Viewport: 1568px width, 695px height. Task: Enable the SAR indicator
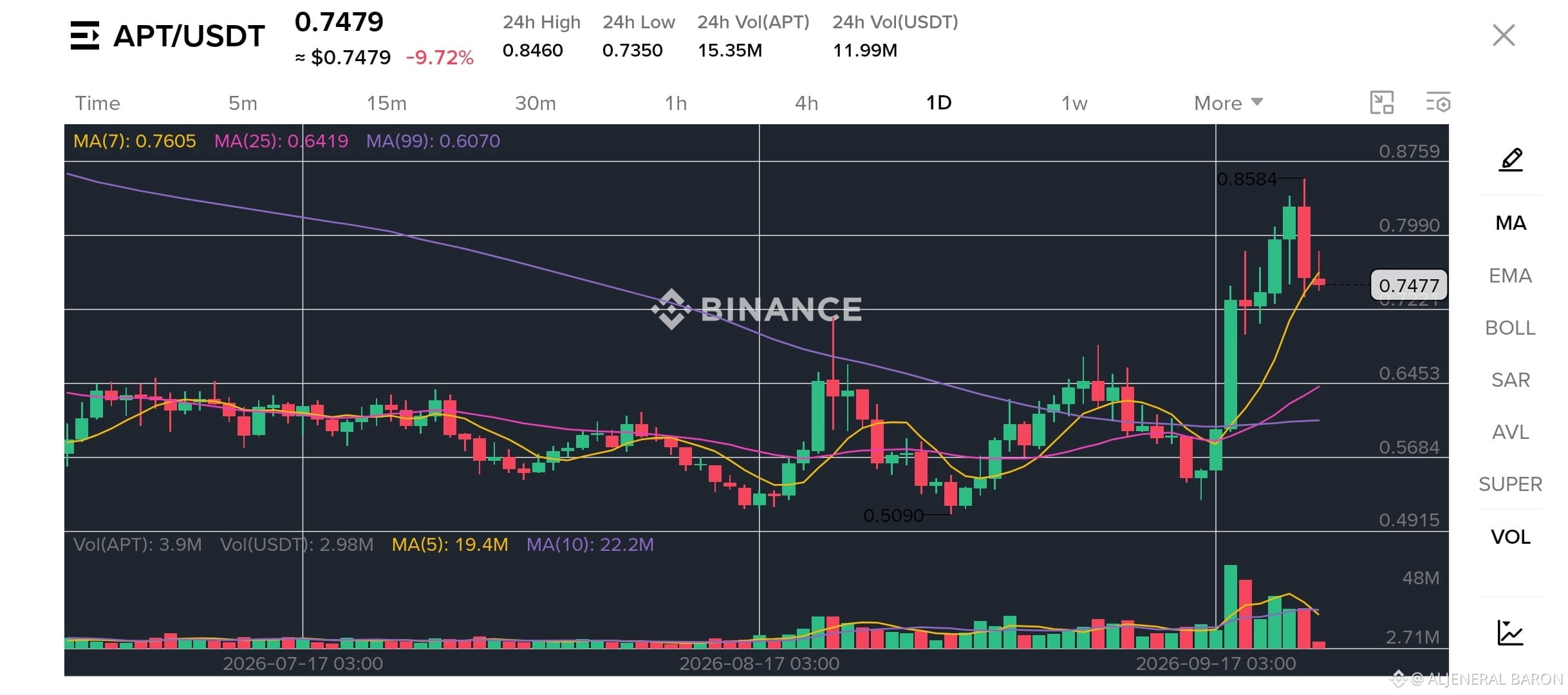click(x=1510, y=380)
